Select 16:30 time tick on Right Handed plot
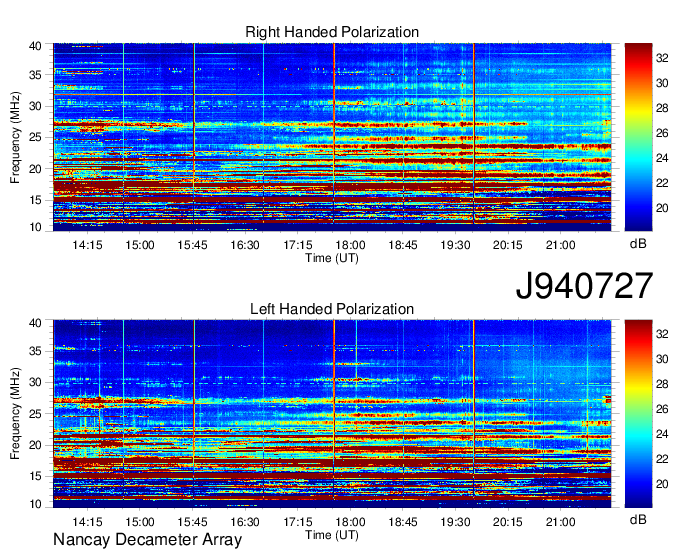680x552 pixels. tap(245, 245)
